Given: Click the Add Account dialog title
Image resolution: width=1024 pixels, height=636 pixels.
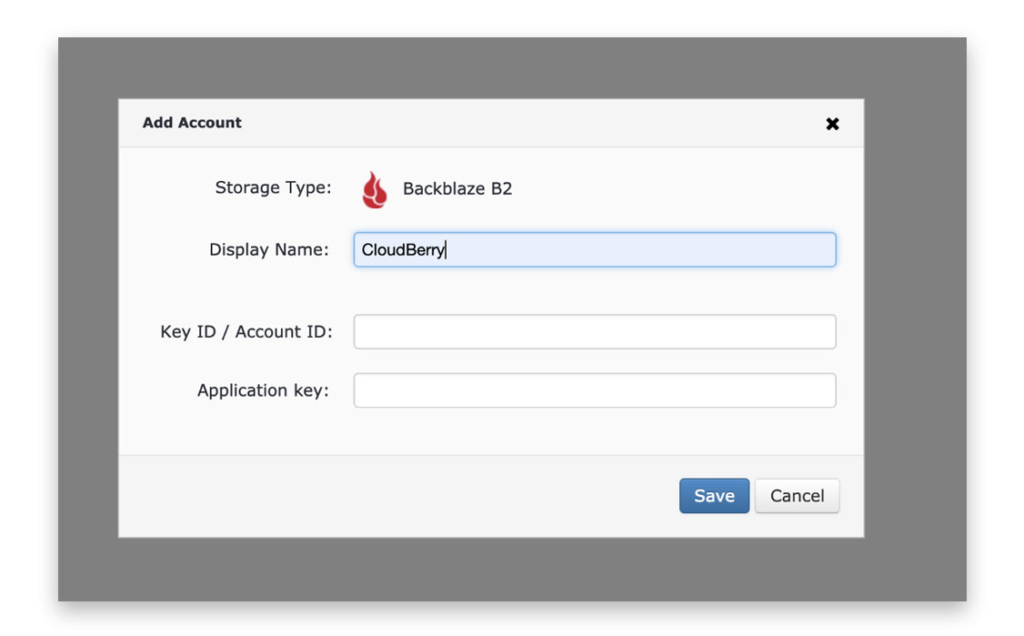Looking at the screenshot, I should (192, 123).
